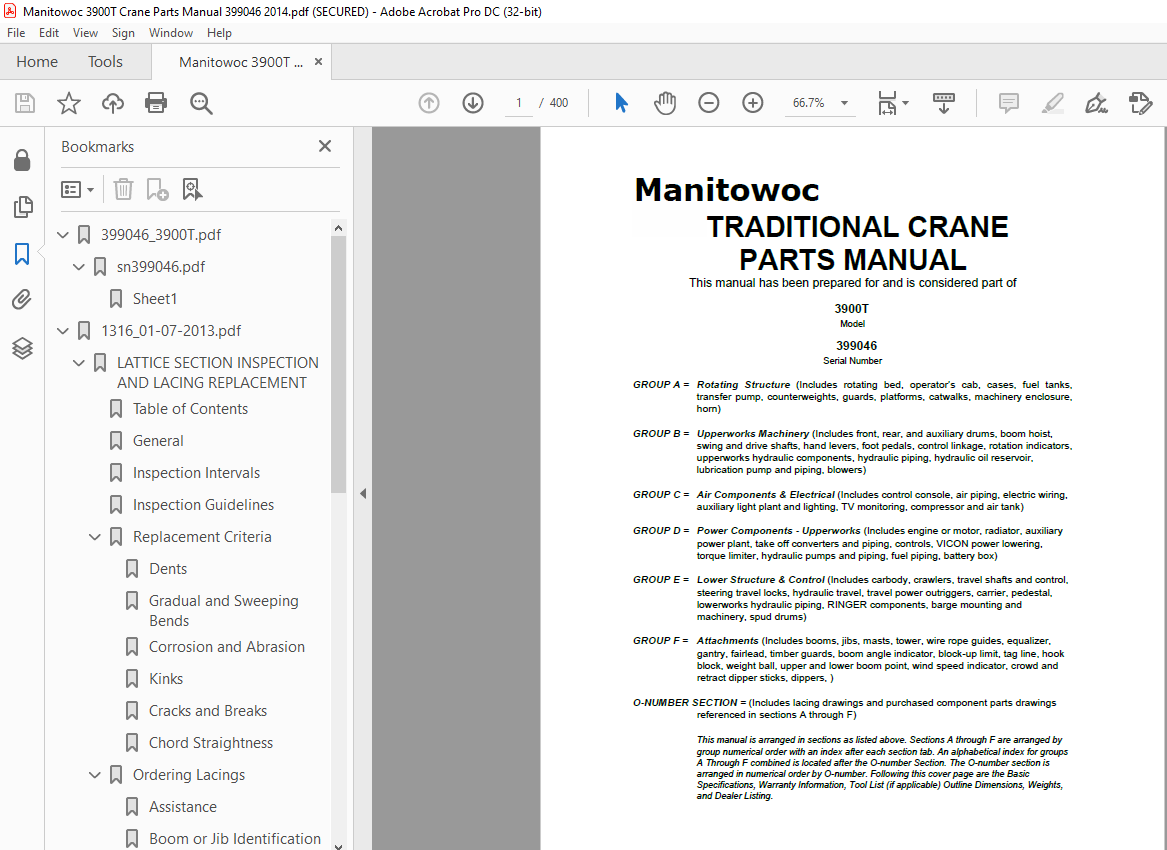Go to Chord Straightness bookmark
The width and height of the screenshot is (1167, 850).
tap(211, 743)
